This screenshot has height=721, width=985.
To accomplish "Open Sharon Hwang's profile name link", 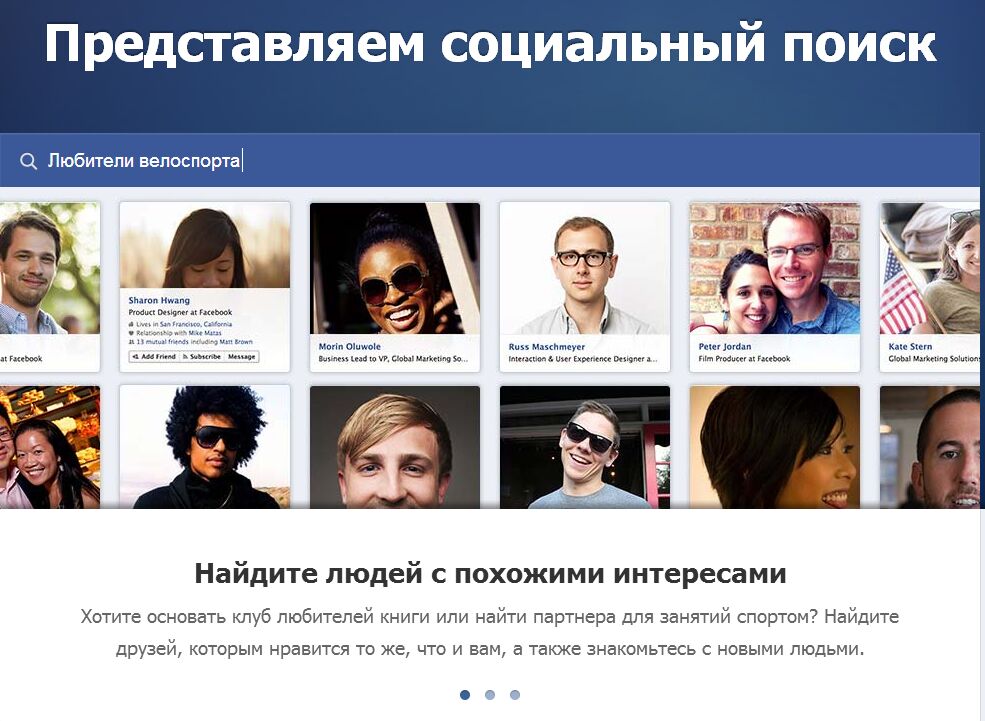I will coord(159,300).
